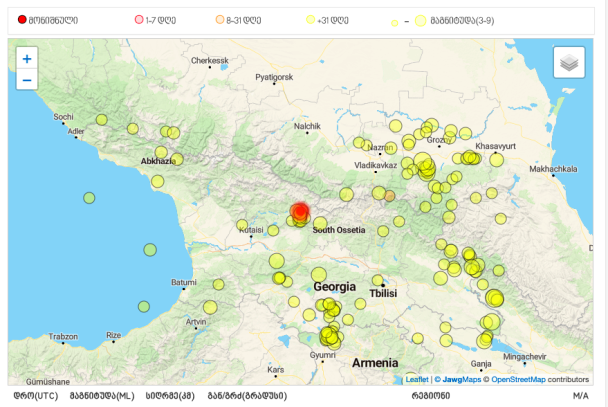Click the large marker below Khasavyurt label
The image size is (608, 407).
click(496, 159)
